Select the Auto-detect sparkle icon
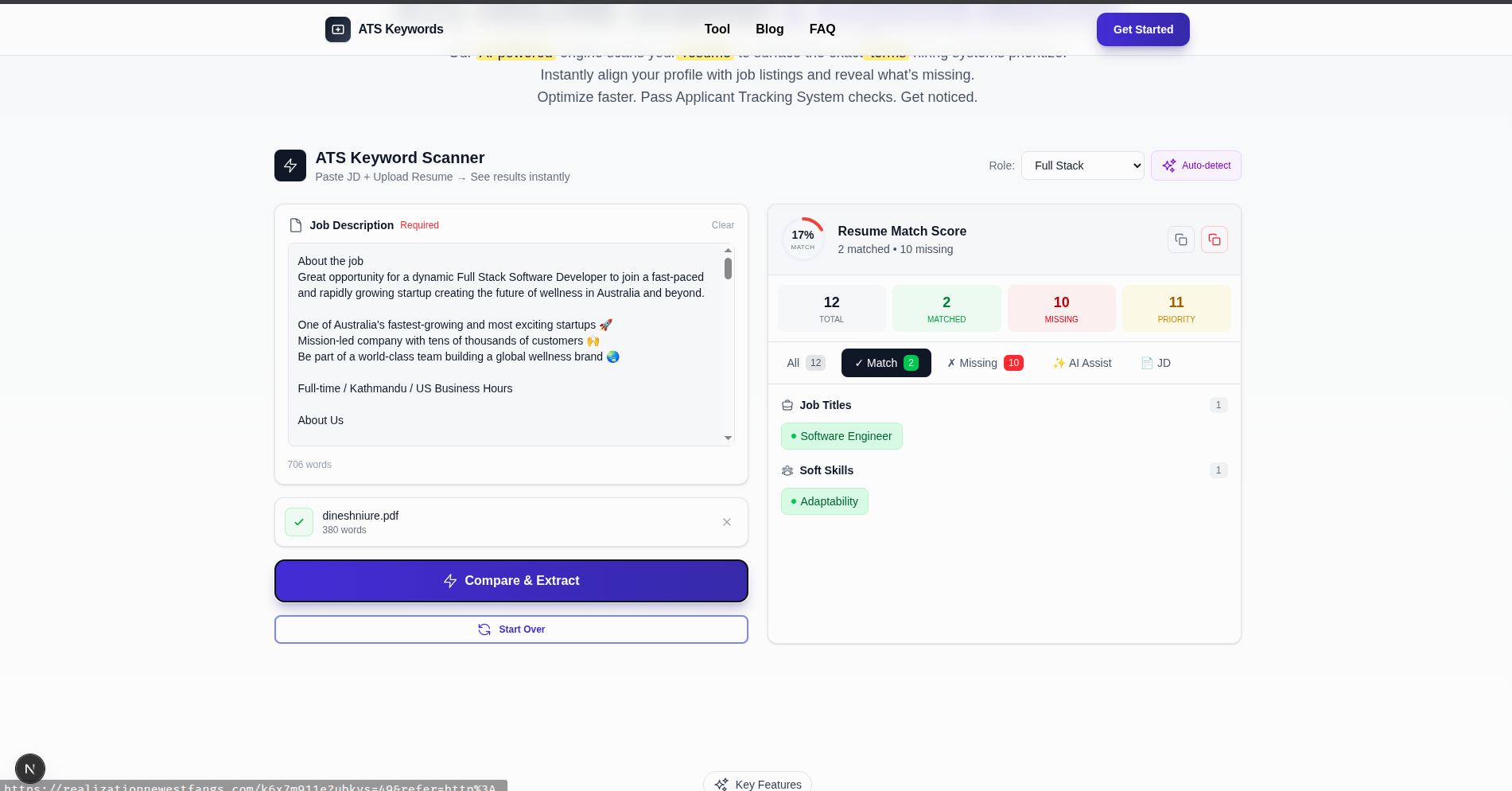1512x791 pixels. pos(1168,166)
